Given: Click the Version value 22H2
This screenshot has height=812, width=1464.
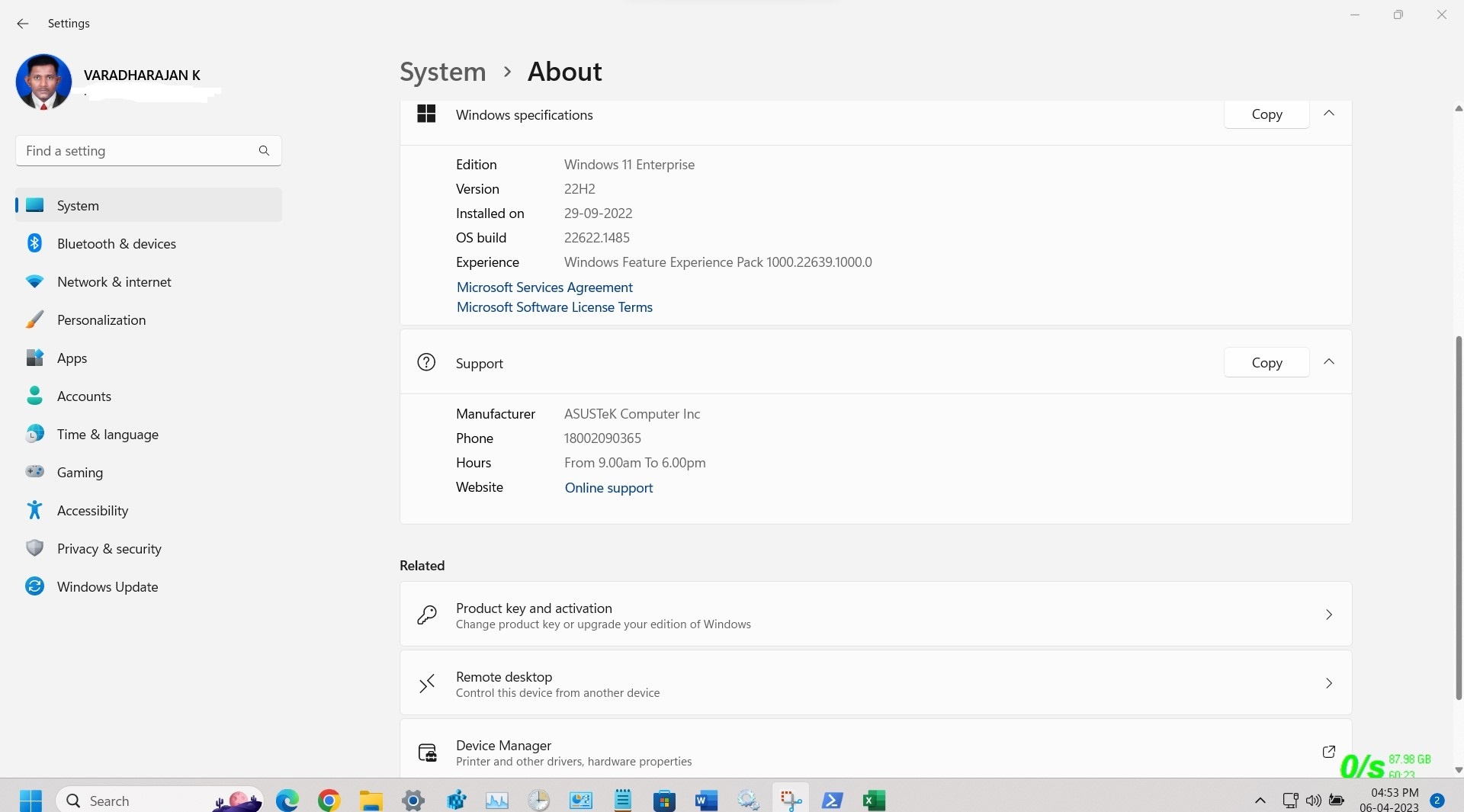Looking at the screenshot, I should click(579, 189).
